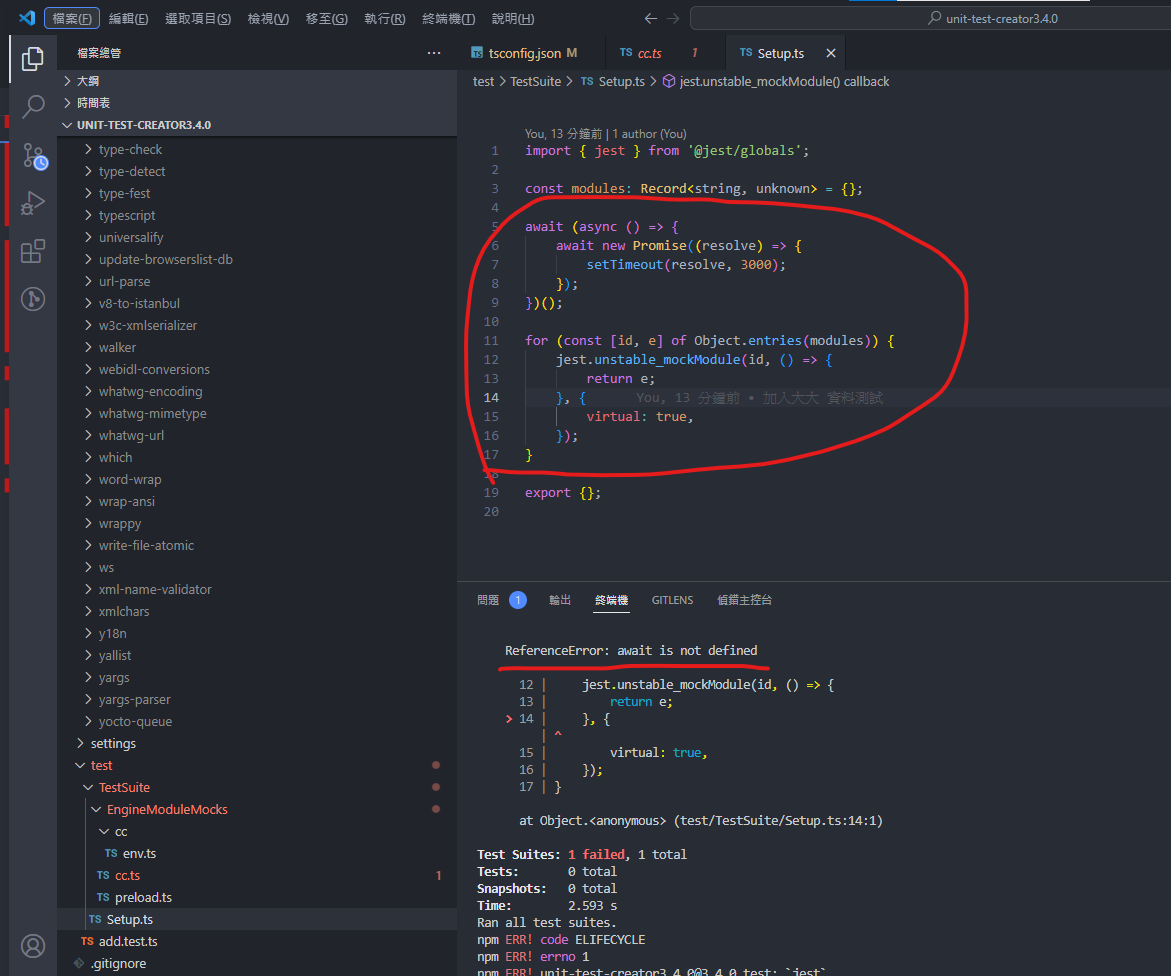Open cc.ts in the explorer tree
Viewport: 1171px width, 976px height.
coord(257,875)
